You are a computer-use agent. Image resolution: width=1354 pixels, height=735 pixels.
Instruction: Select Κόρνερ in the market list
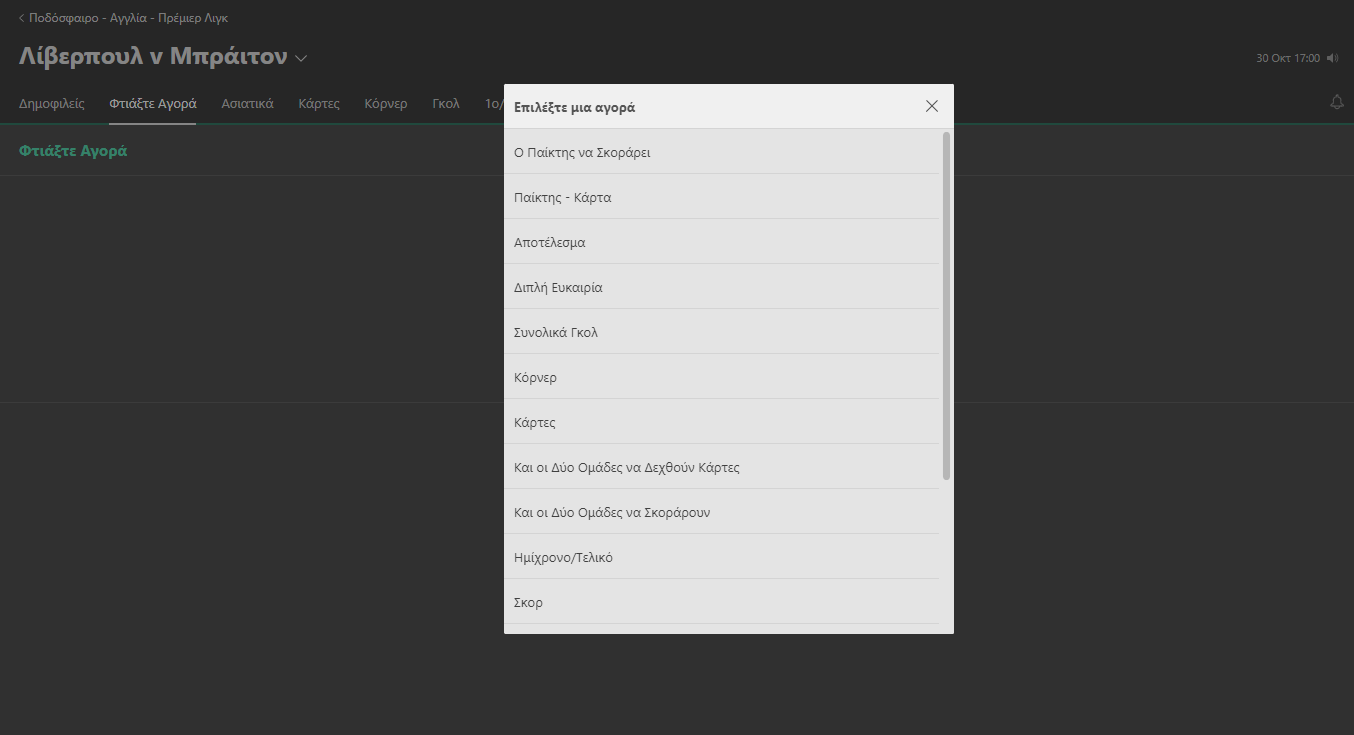tap(721, 377)
